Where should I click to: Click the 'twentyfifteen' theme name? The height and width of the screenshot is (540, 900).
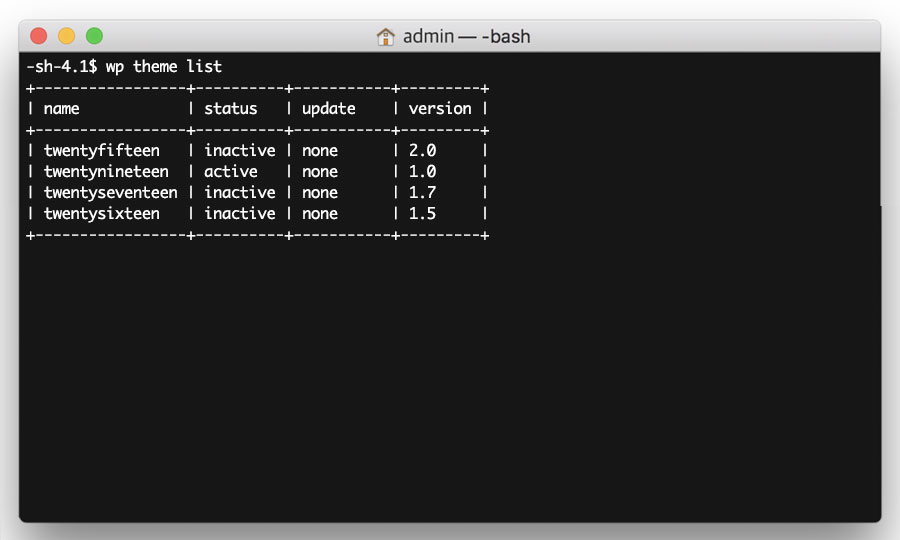tap(102, 151)
